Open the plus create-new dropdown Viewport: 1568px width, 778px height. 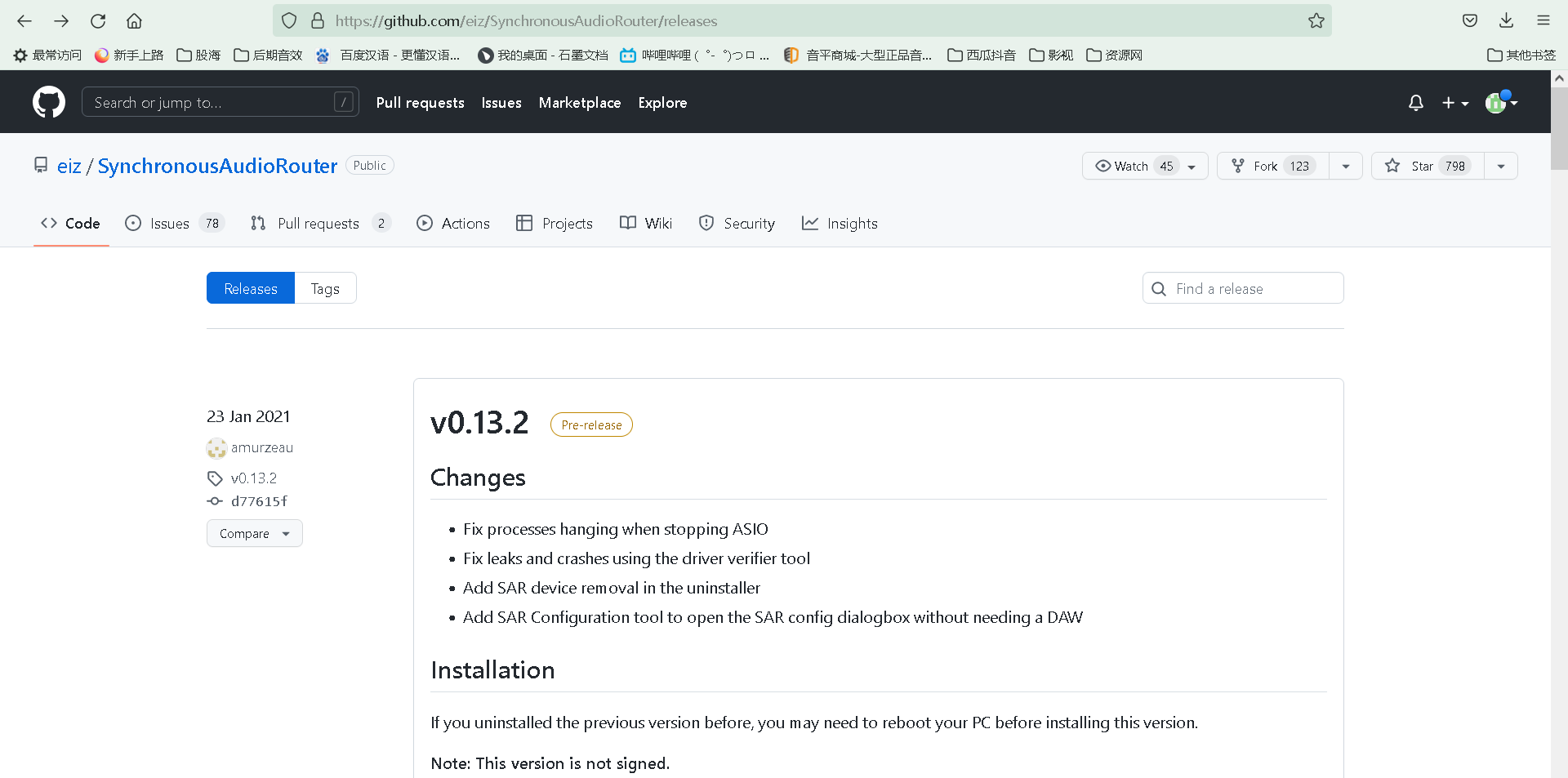coord(1455,103)
